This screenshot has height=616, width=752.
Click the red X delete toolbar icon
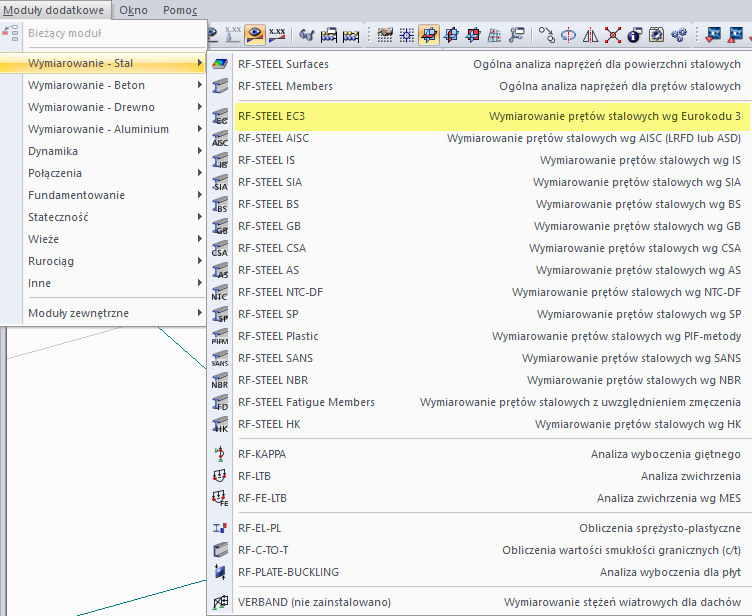612,35
